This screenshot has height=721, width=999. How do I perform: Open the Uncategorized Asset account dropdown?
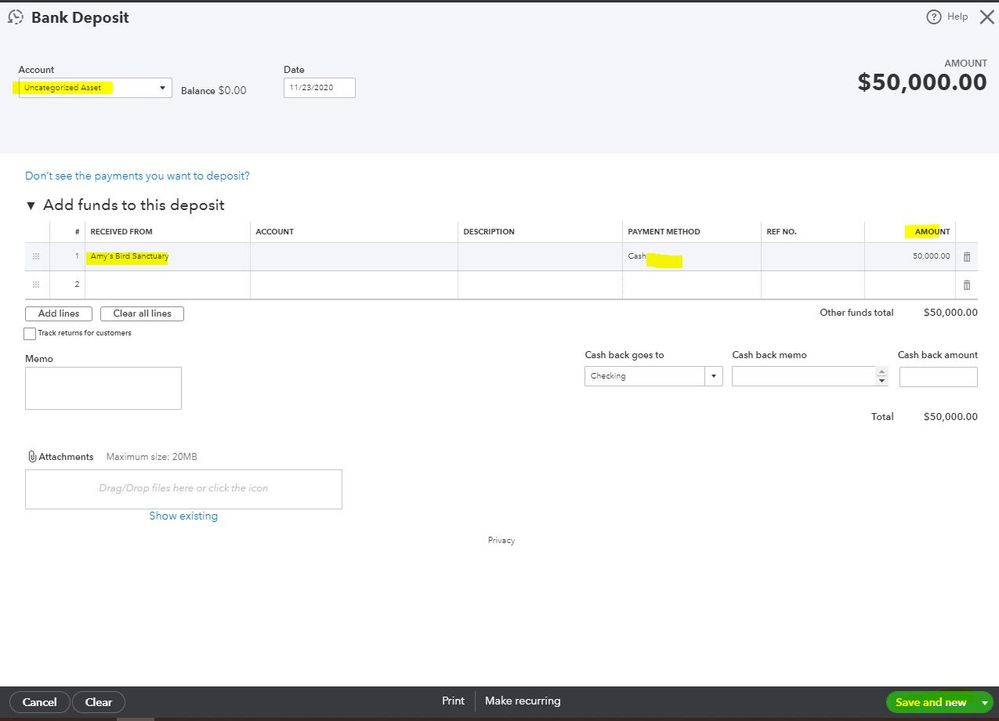pyautogui.click(x=163, y=88)
